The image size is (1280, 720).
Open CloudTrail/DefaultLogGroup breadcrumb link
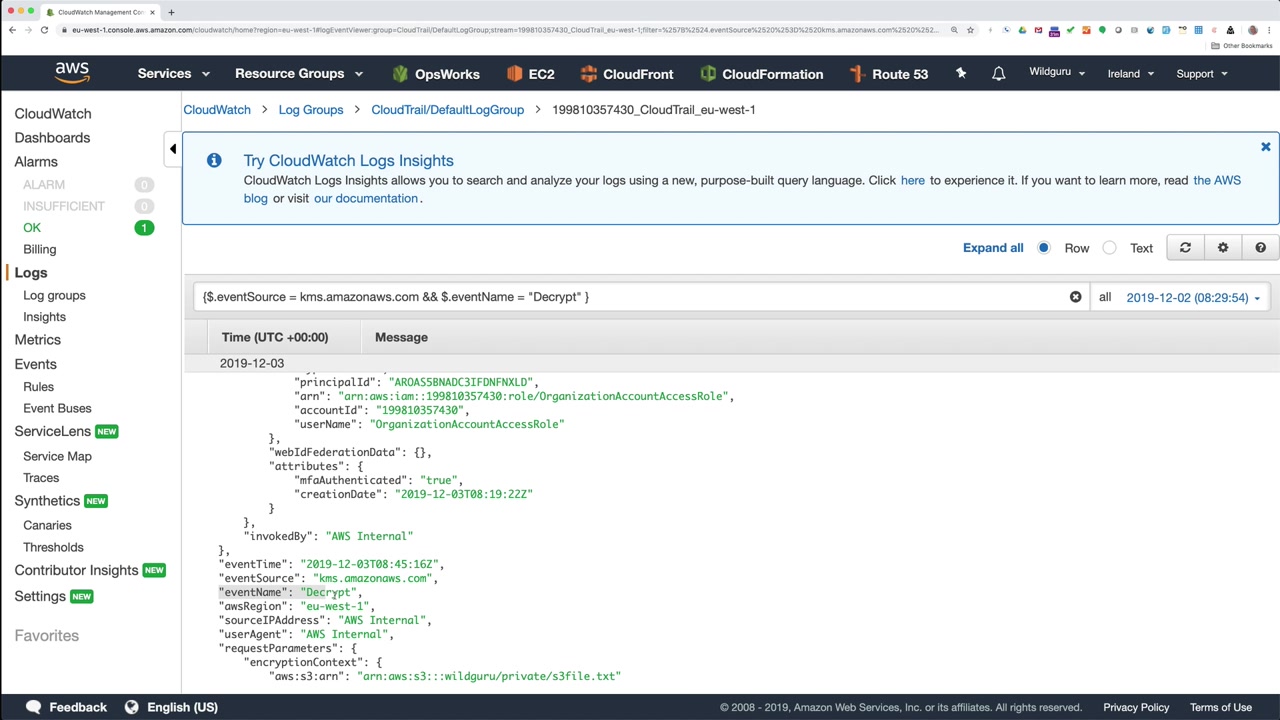[447, 110]
